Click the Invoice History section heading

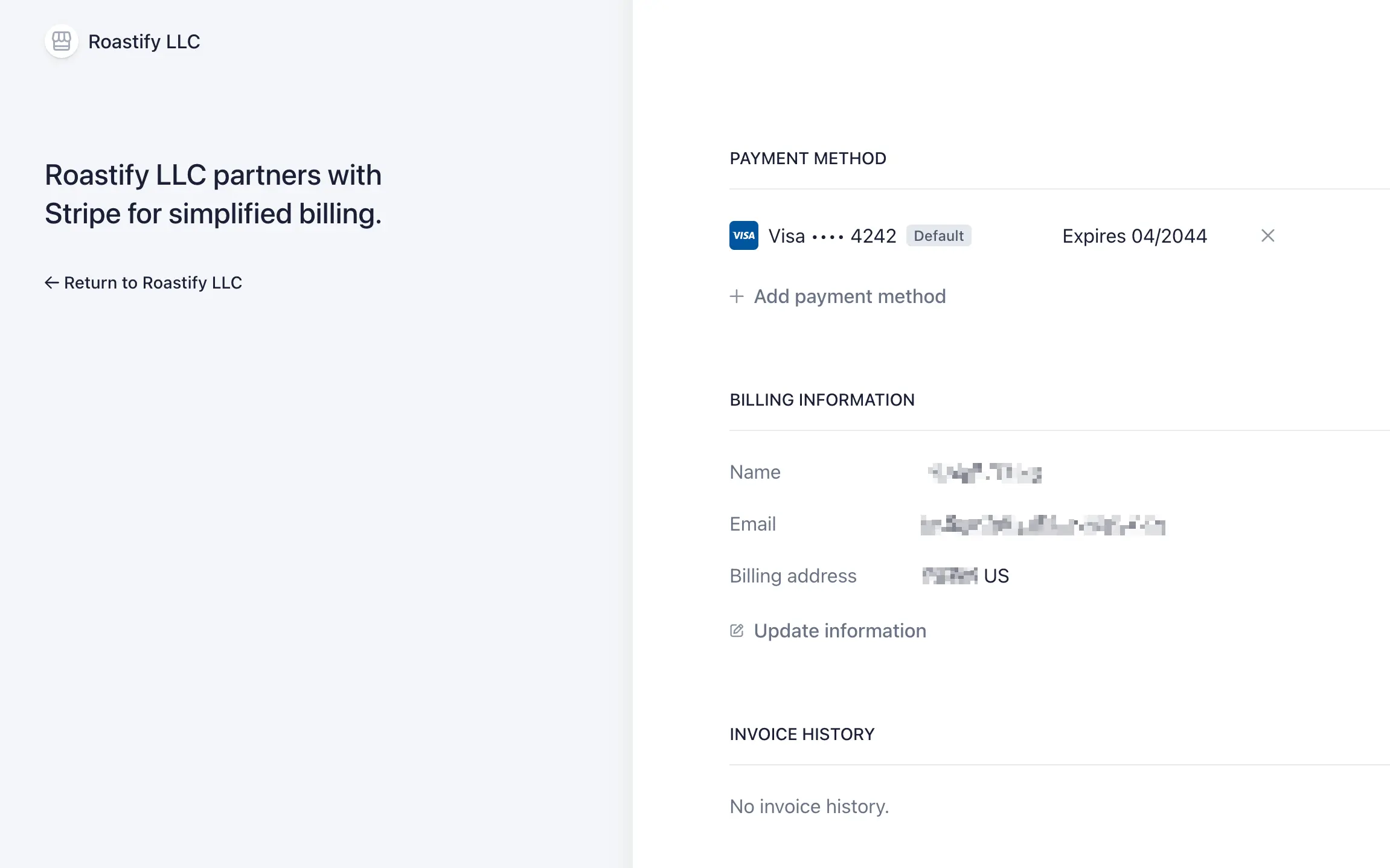pyautogui.click(x=801, y=734)
